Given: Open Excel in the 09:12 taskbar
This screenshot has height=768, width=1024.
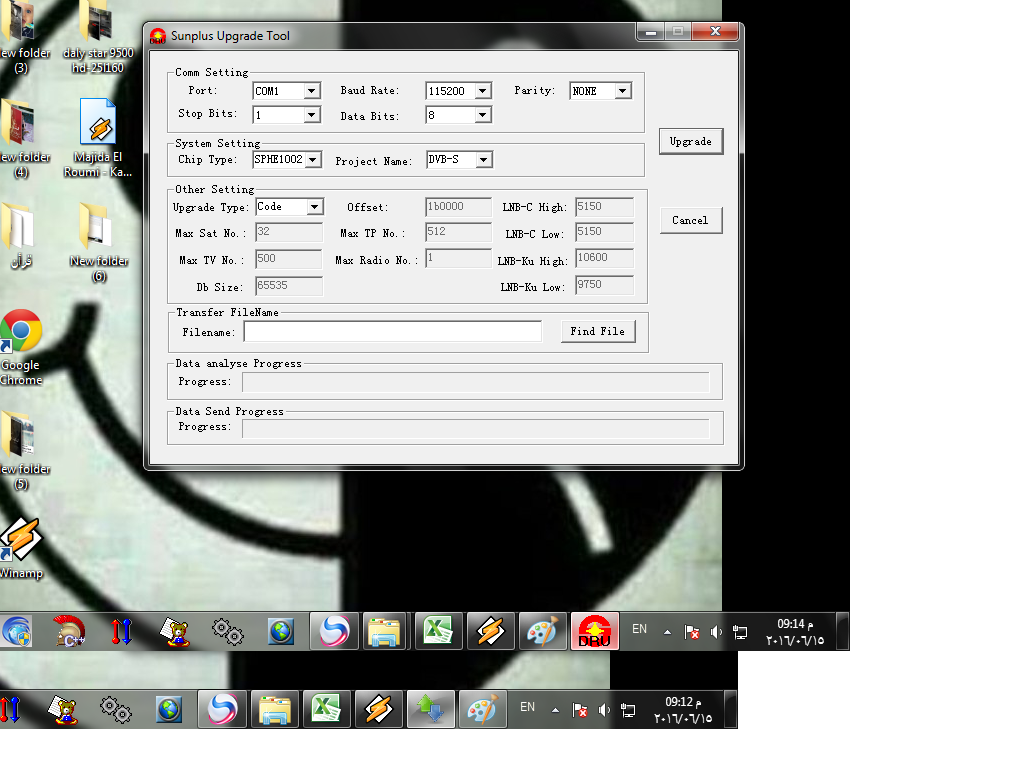Looking at the screenshot, I should 327,709.
